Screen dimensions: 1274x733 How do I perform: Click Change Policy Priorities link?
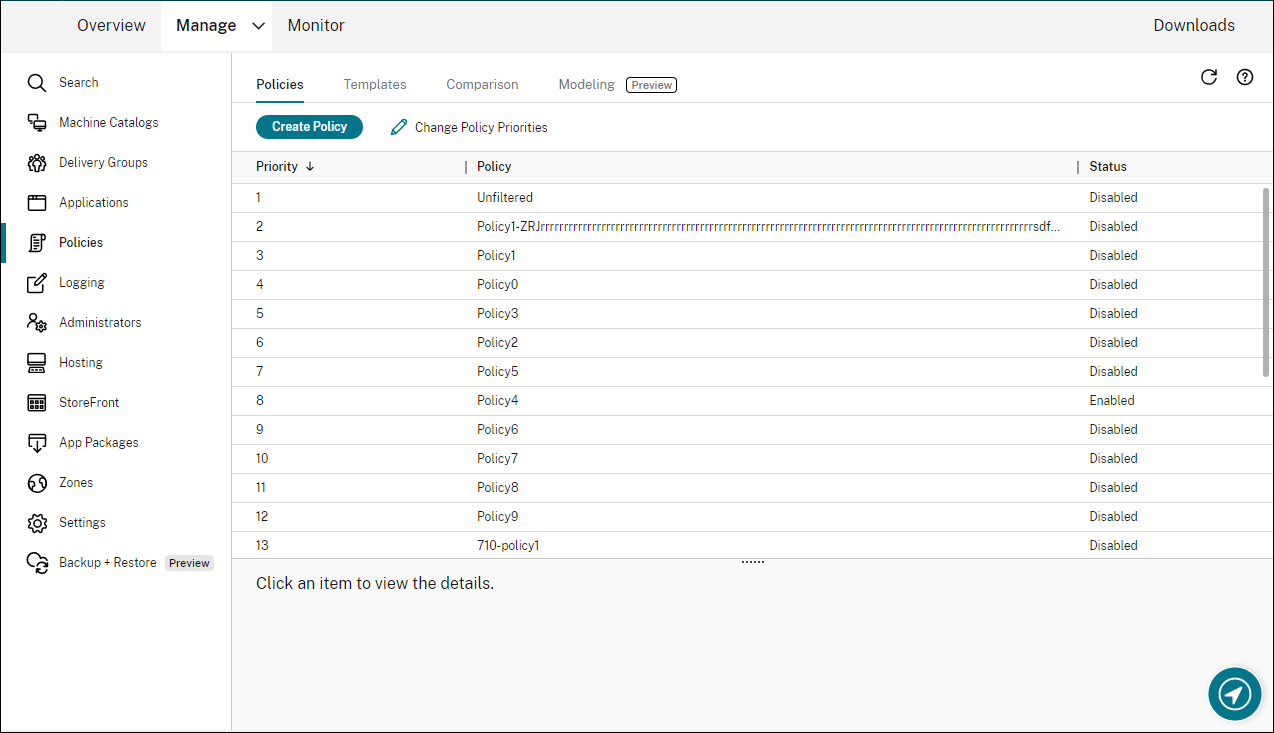pyautogui.click(x=469, y=128)
